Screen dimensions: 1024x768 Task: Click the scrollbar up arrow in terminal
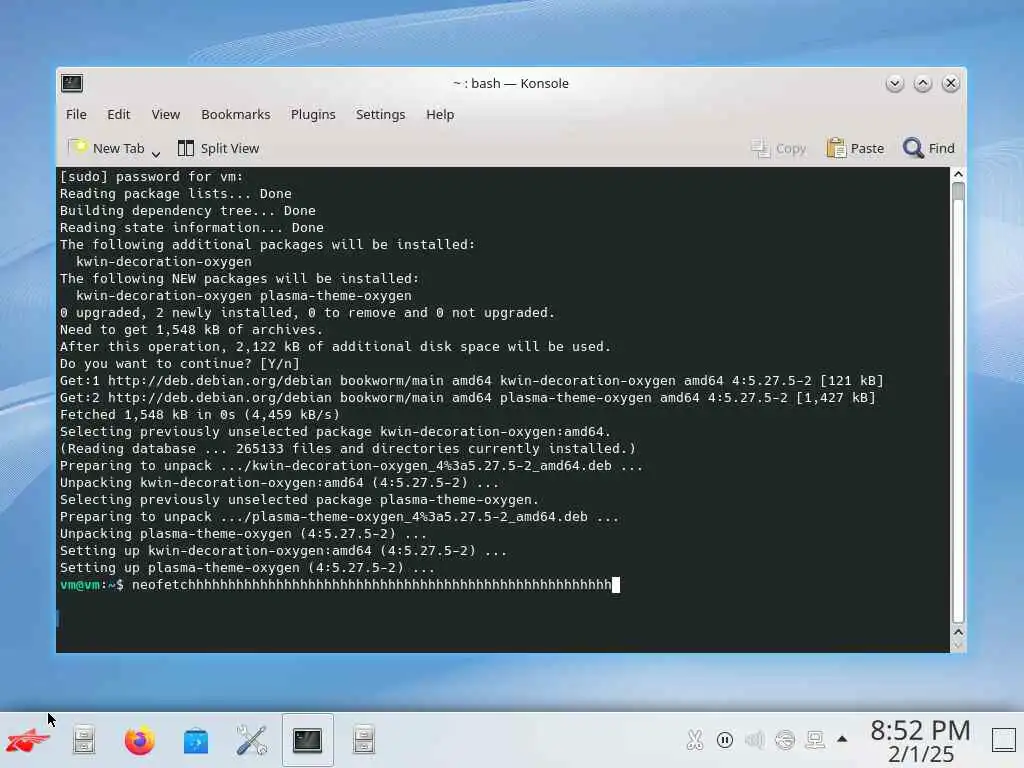(x=958, y=174)
